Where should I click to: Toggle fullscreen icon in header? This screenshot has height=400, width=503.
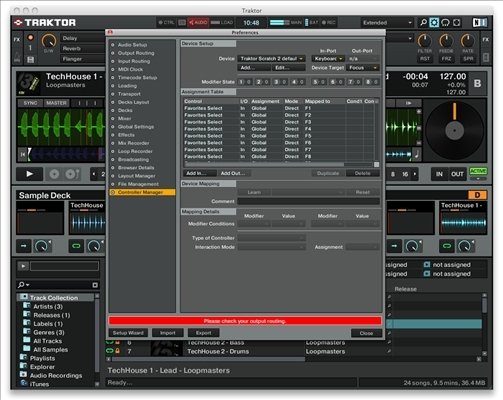(x=457, y=23)
